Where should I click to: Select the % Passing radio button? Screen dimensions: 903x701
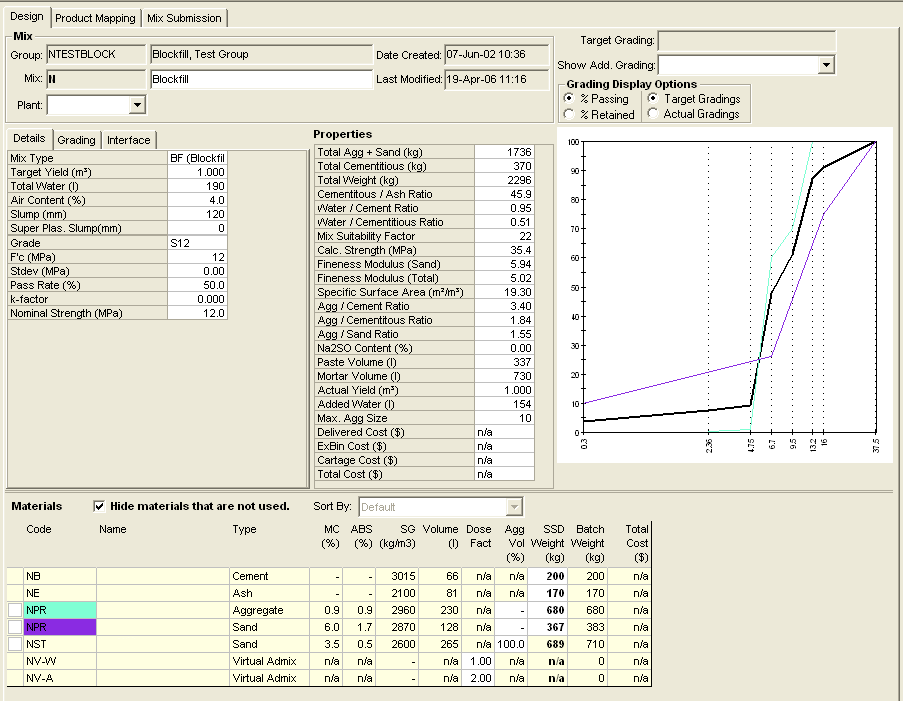pyautogui.click(x=569, y=99)
